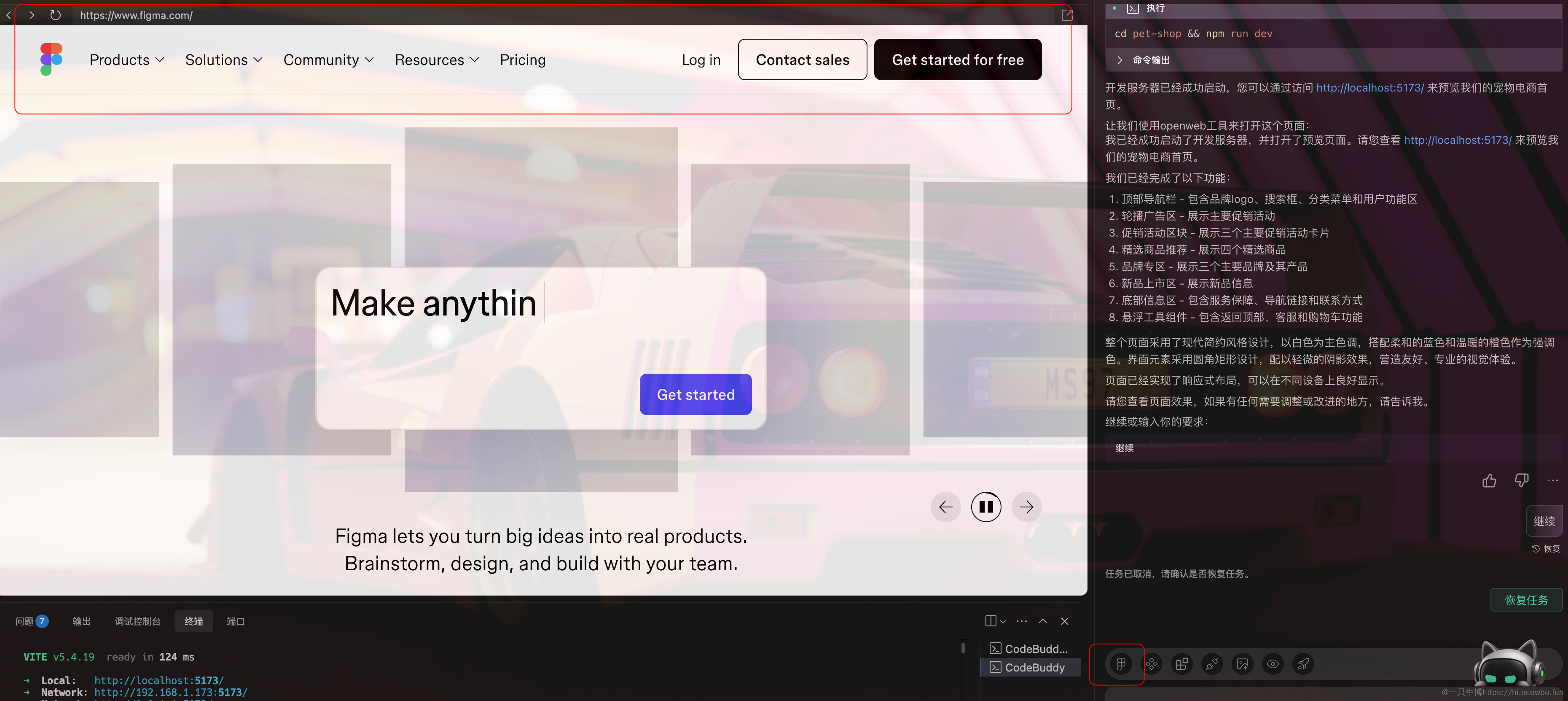Open chat response more options
The width and height of the screenshot is (1568, 701).
coord(1553,480)
